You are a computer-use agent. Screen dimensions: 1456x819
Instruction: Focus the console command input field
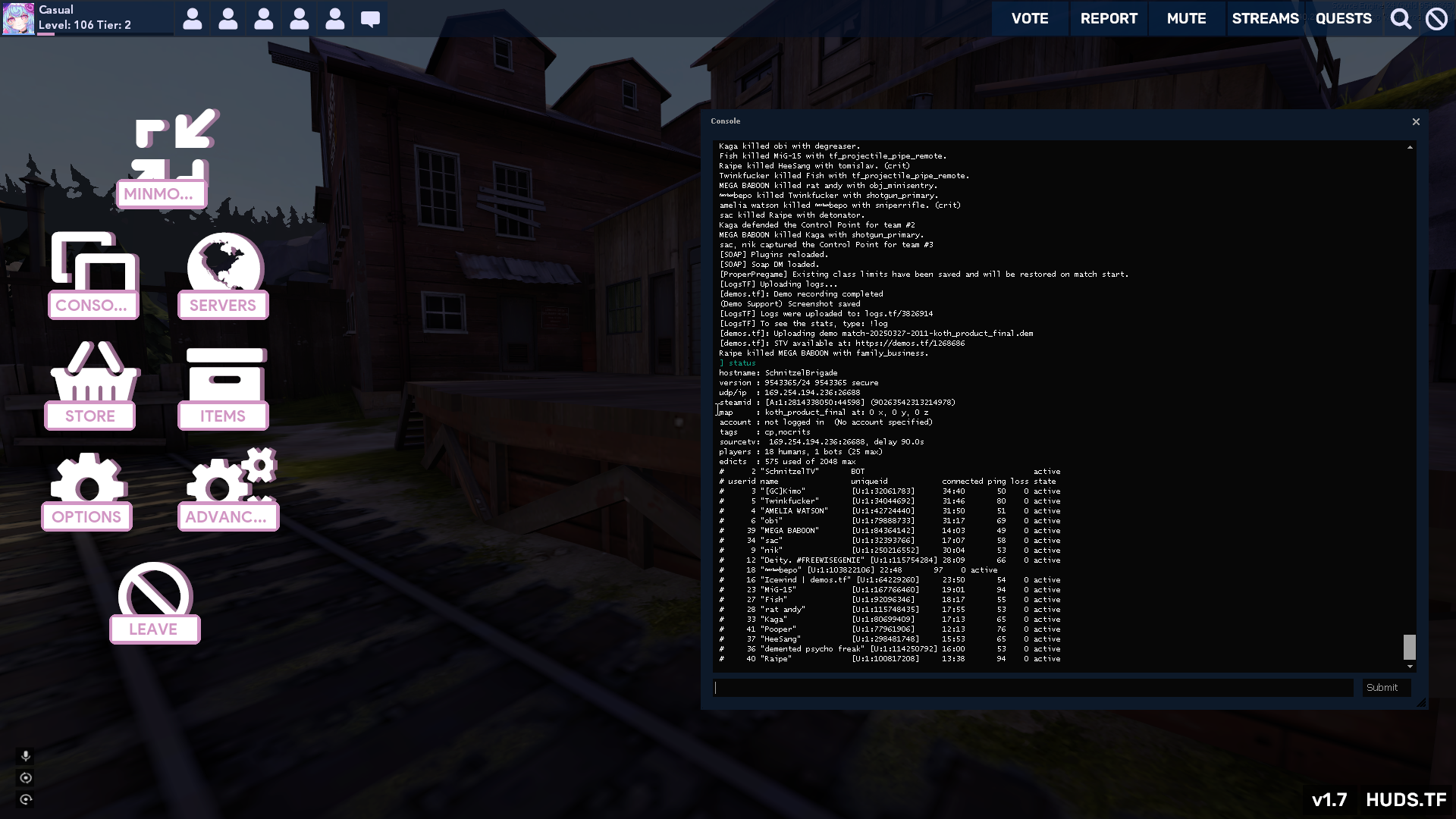(1033, 688)
